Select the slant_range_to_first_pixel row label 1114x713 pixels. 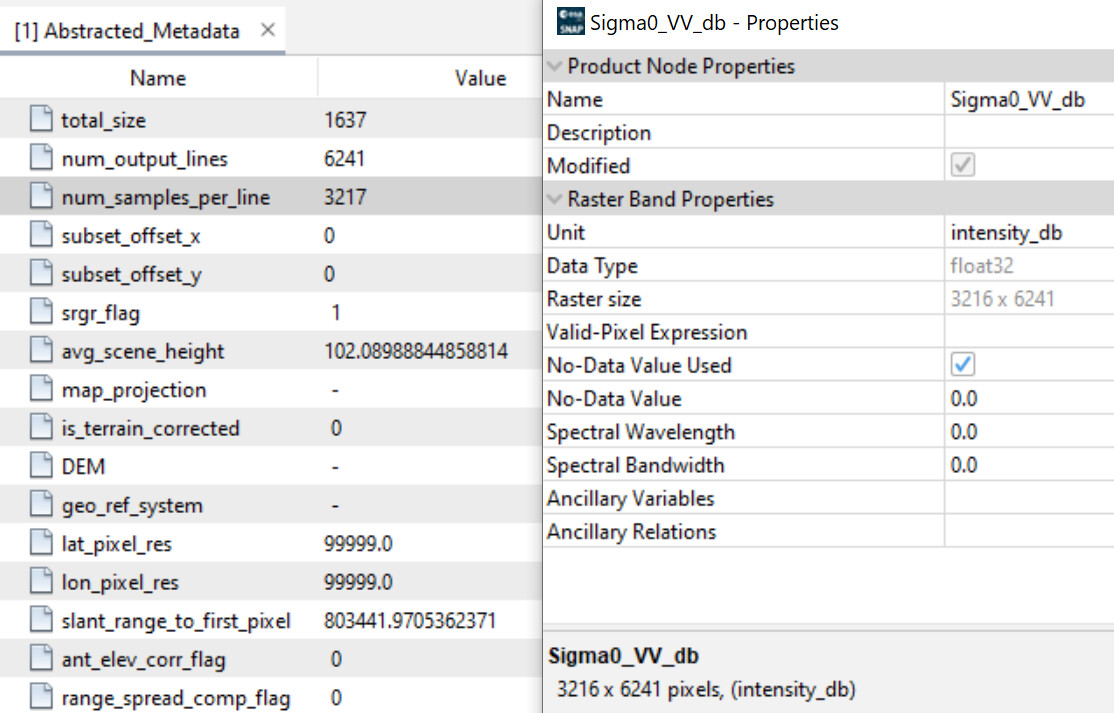pos(176,621)
